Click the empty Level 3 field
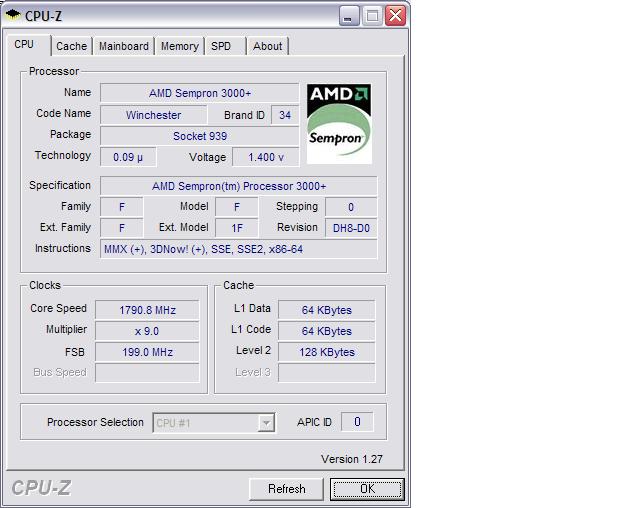Screen dimensions: 640x508 coord(327,373)
